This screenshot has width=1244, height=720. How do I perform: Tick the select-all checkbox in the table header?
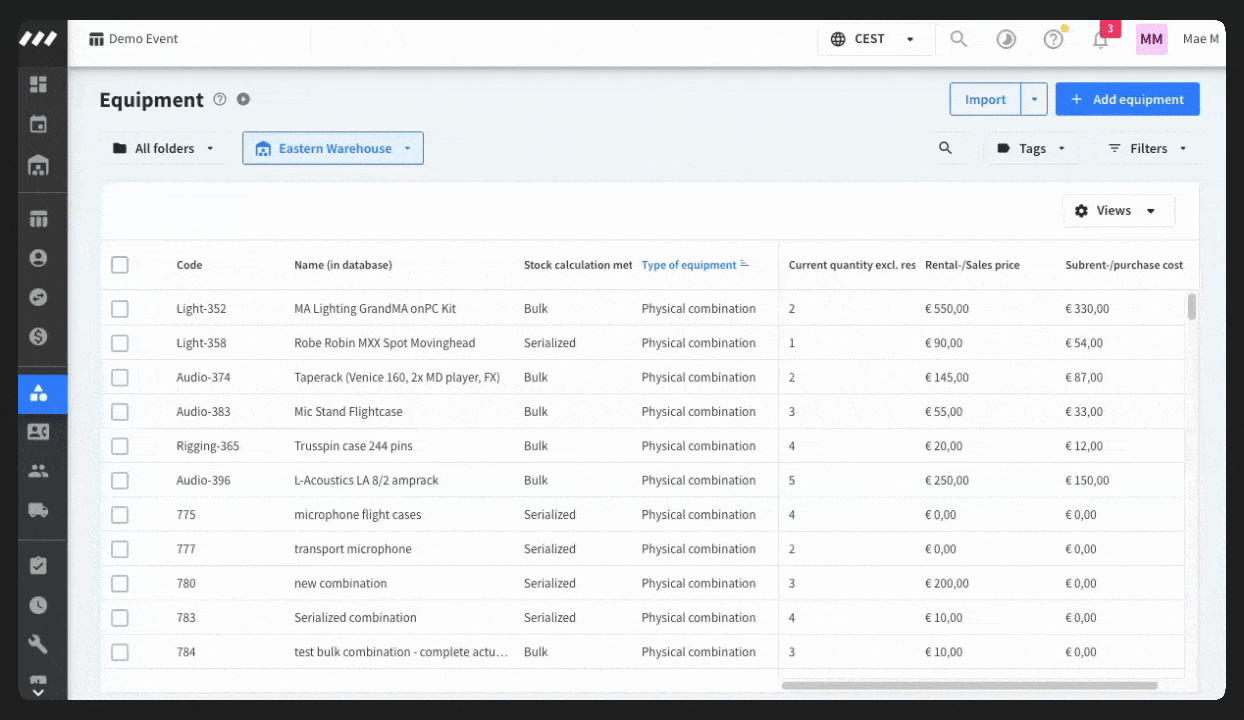pyautogui.click(x=120, y=265)
